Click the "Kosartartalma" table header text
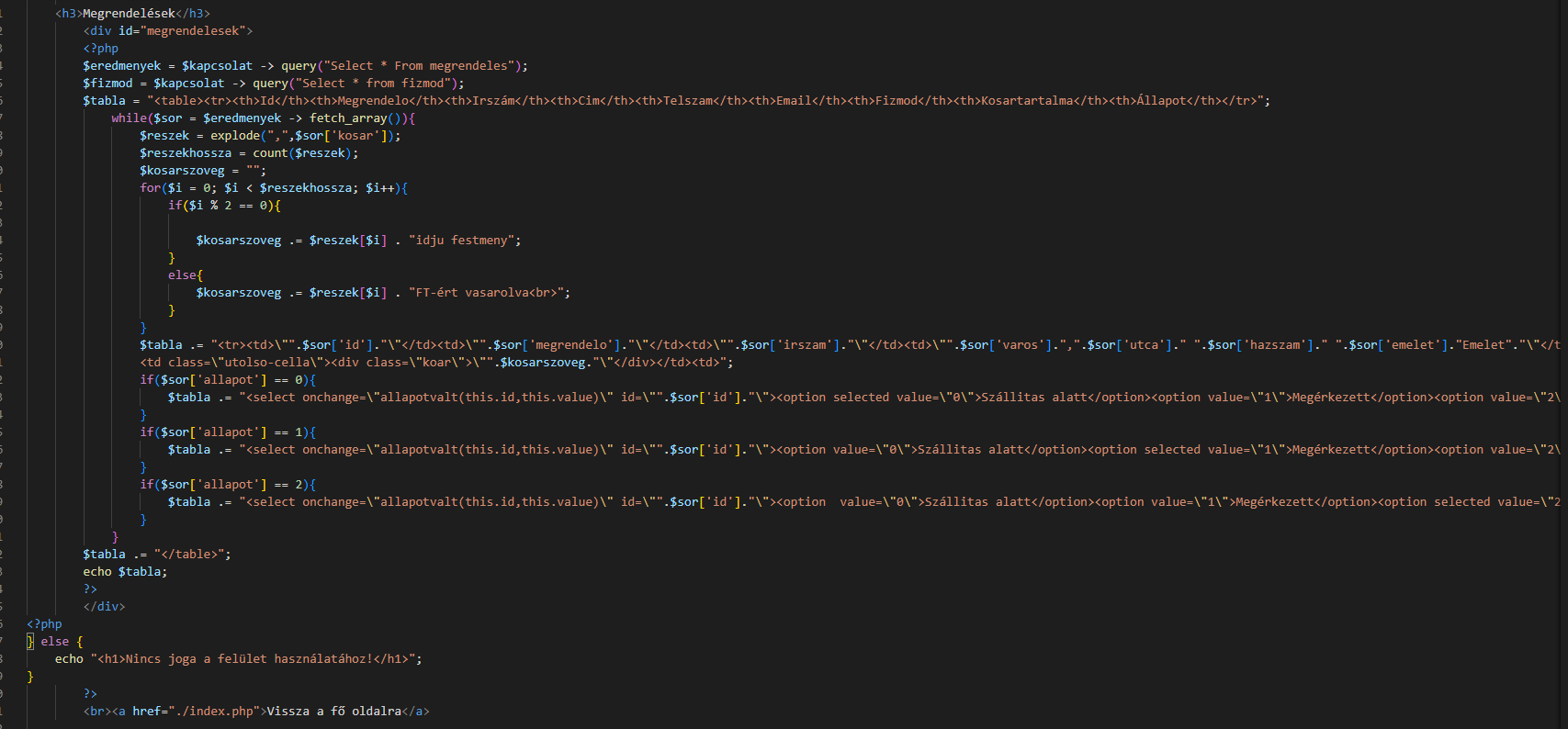 (1027, 101)
